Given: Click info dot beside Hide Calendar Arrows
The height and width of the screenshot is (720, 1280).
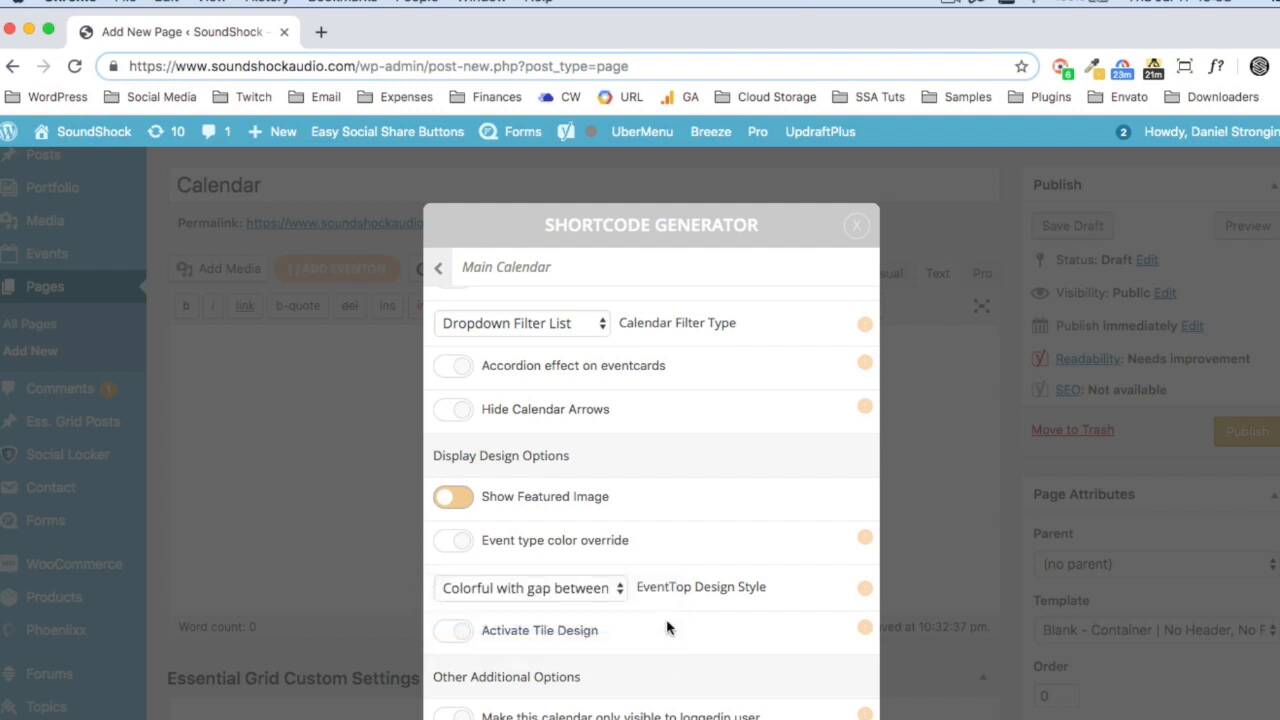Looking at the screenshot, I should [x=865, y=406].
